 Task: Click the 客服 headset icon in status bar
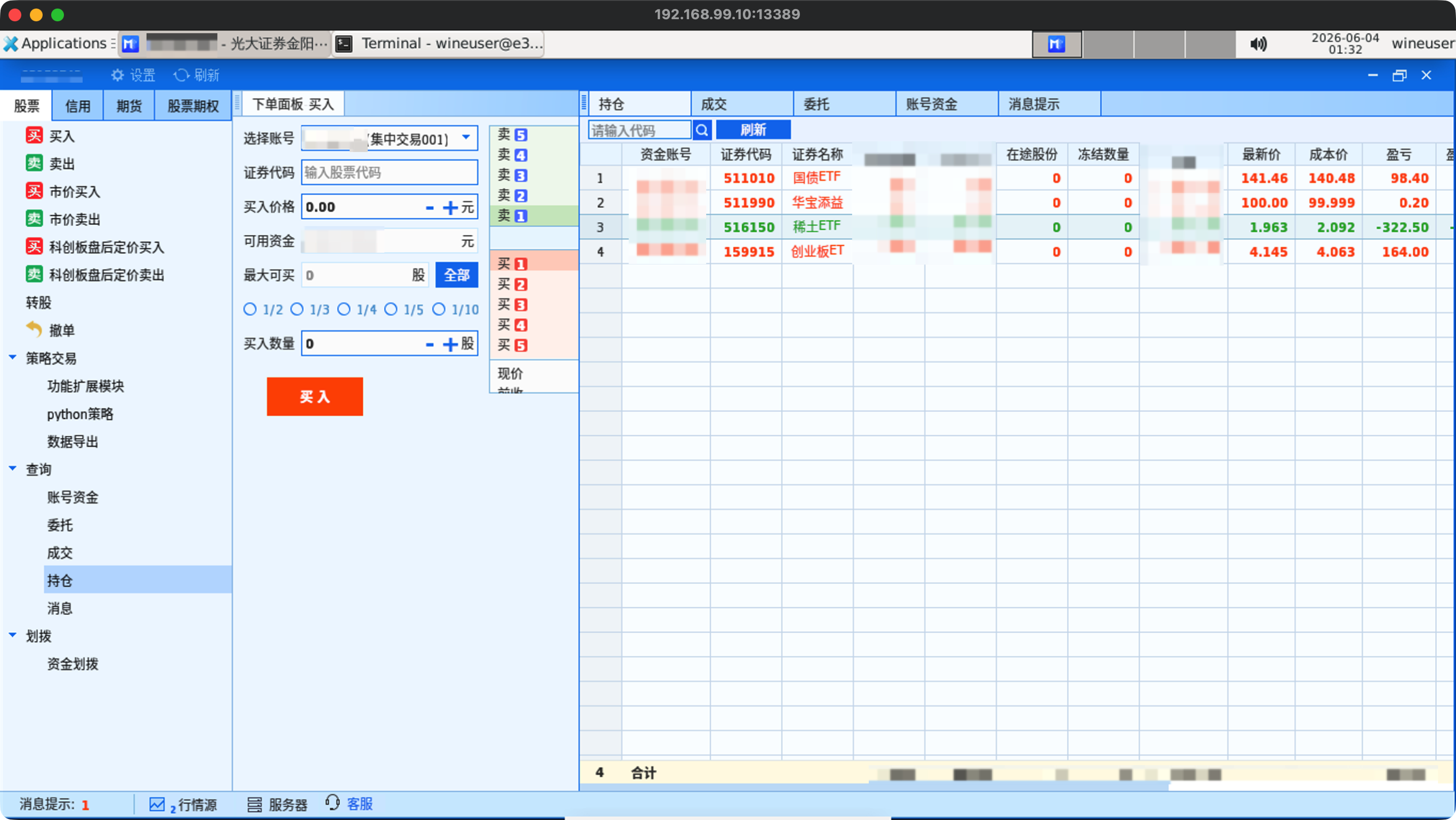click(333, 803)
